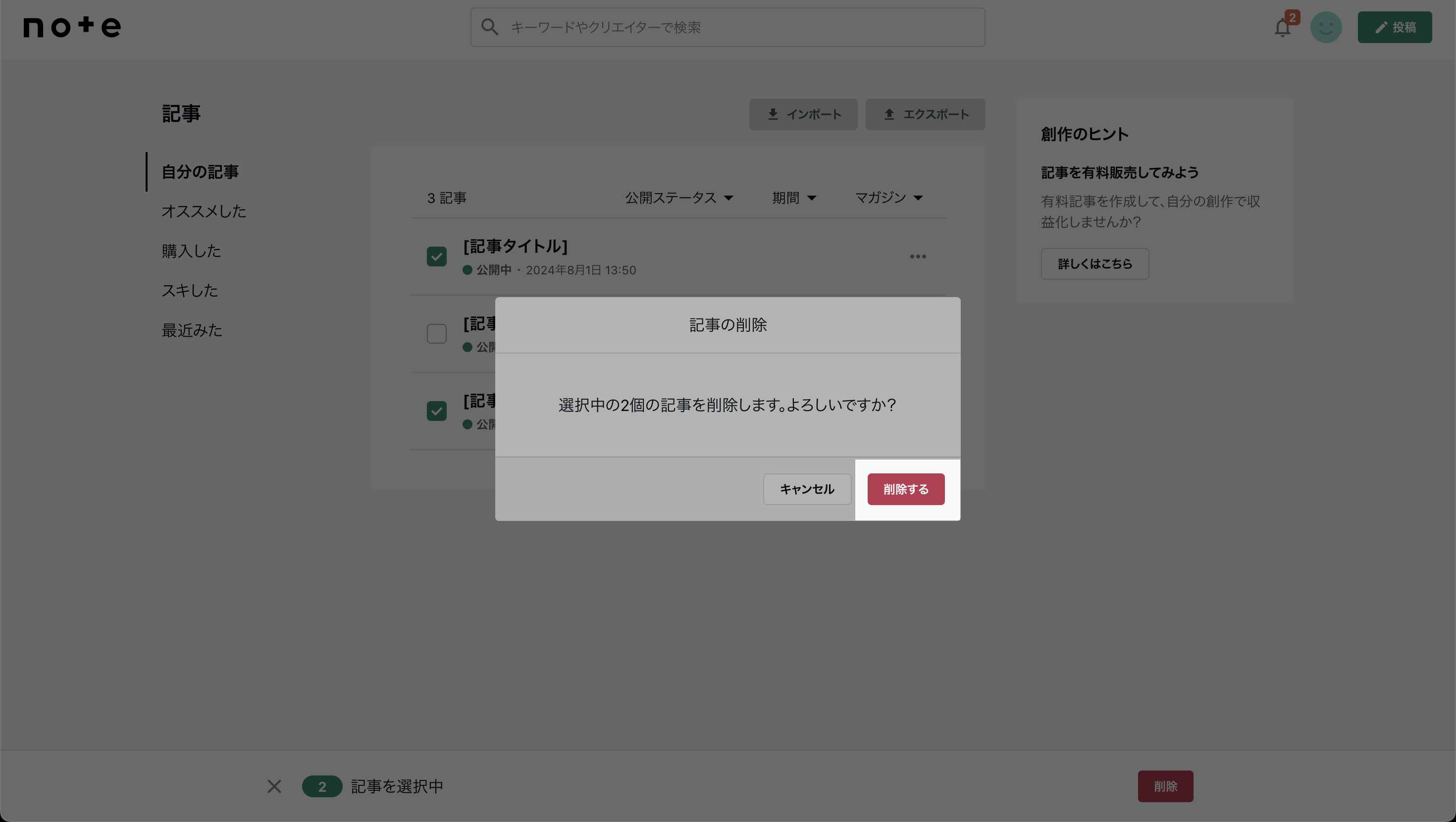This screenshot has height=822, width=1456.
Task: Click the dialog message text
Action: (x=728, y=405)
